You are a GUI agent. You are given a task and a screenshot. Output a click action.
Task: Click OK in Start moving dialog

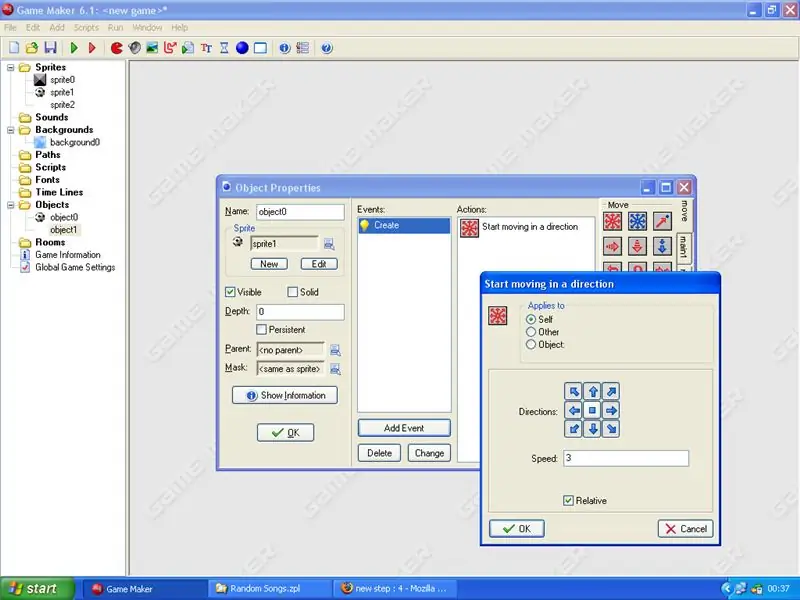point(517,529)
